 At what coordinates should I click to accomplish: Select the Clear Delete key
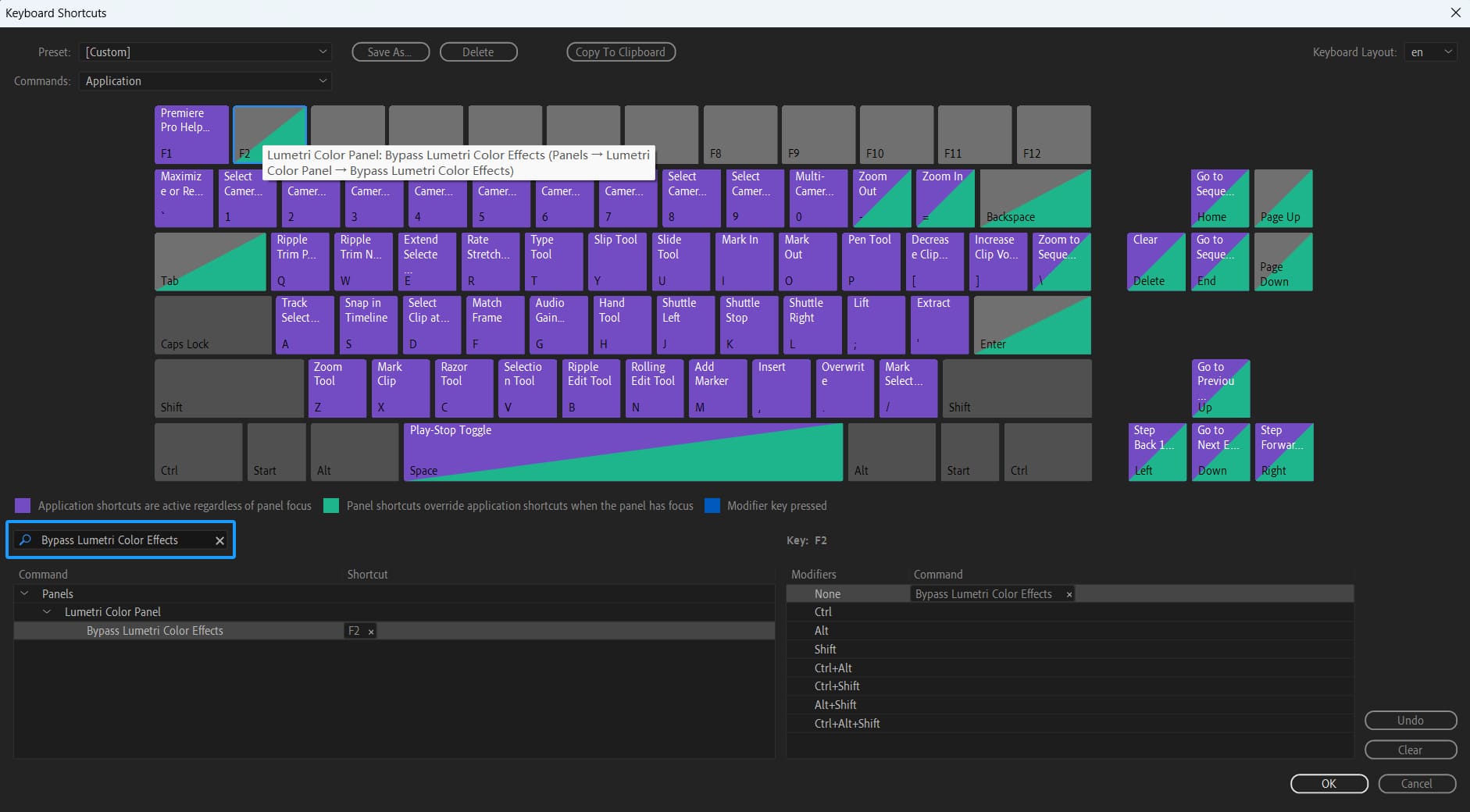pos(1157,262)
